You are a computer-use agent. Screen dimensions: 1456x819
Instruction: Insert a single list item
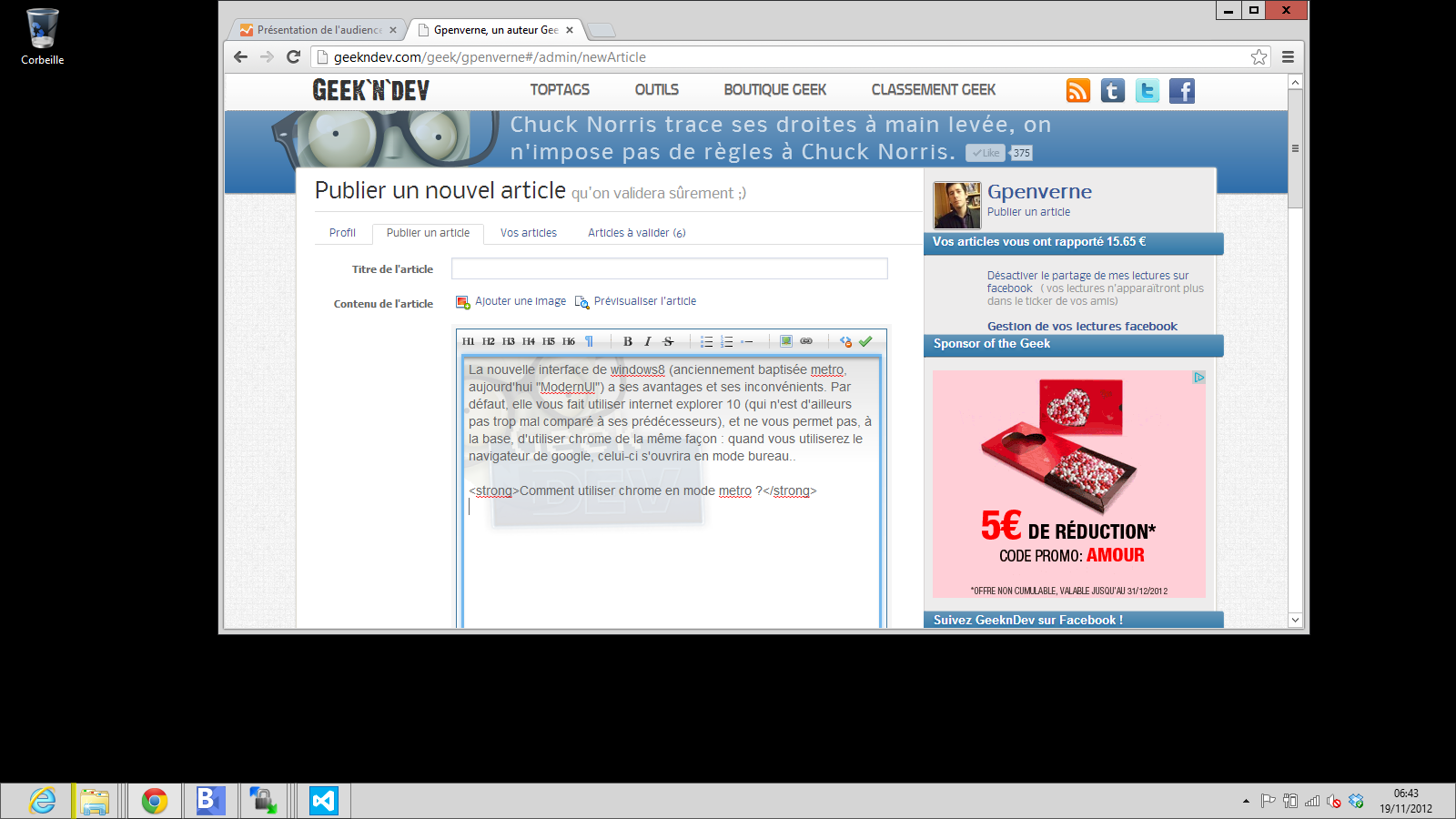(x=746, y=341)
